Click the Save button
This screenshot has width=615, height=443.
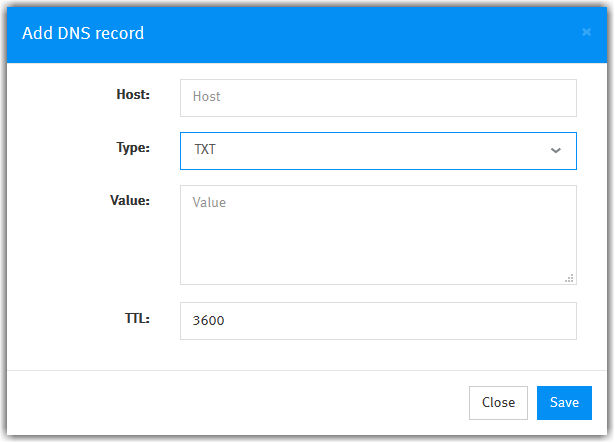564,403
